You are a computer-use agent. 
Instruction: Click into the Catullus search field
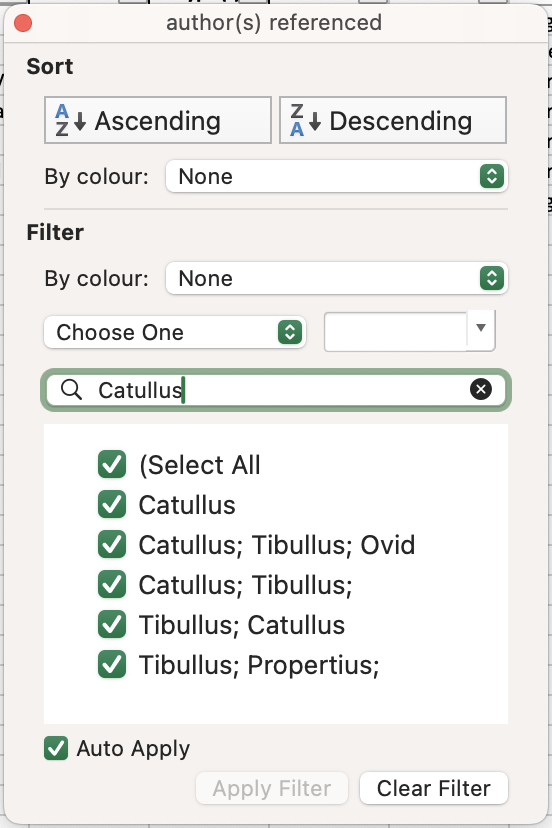click(x=276, y=390)
